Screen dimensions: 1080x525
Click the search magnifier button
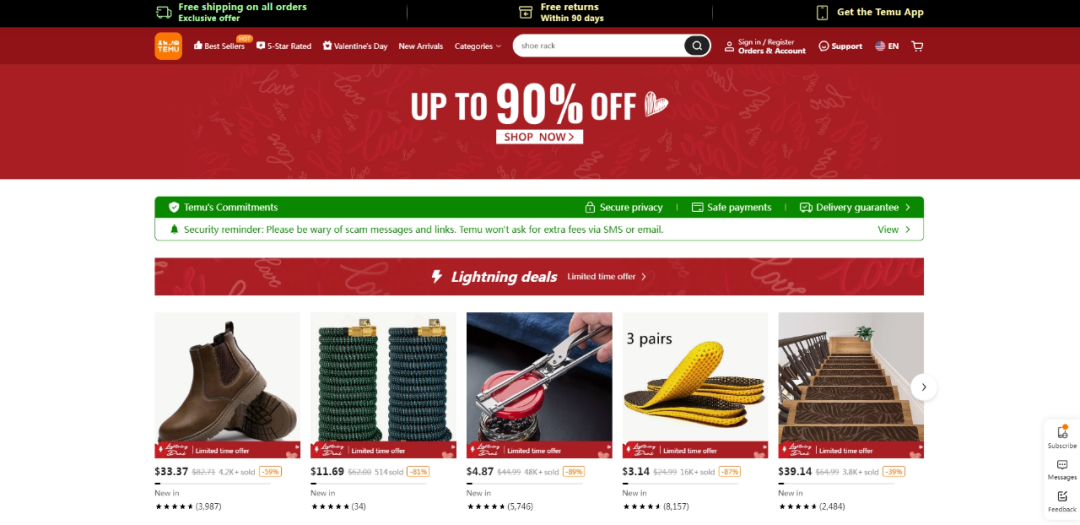coord(697,46)
